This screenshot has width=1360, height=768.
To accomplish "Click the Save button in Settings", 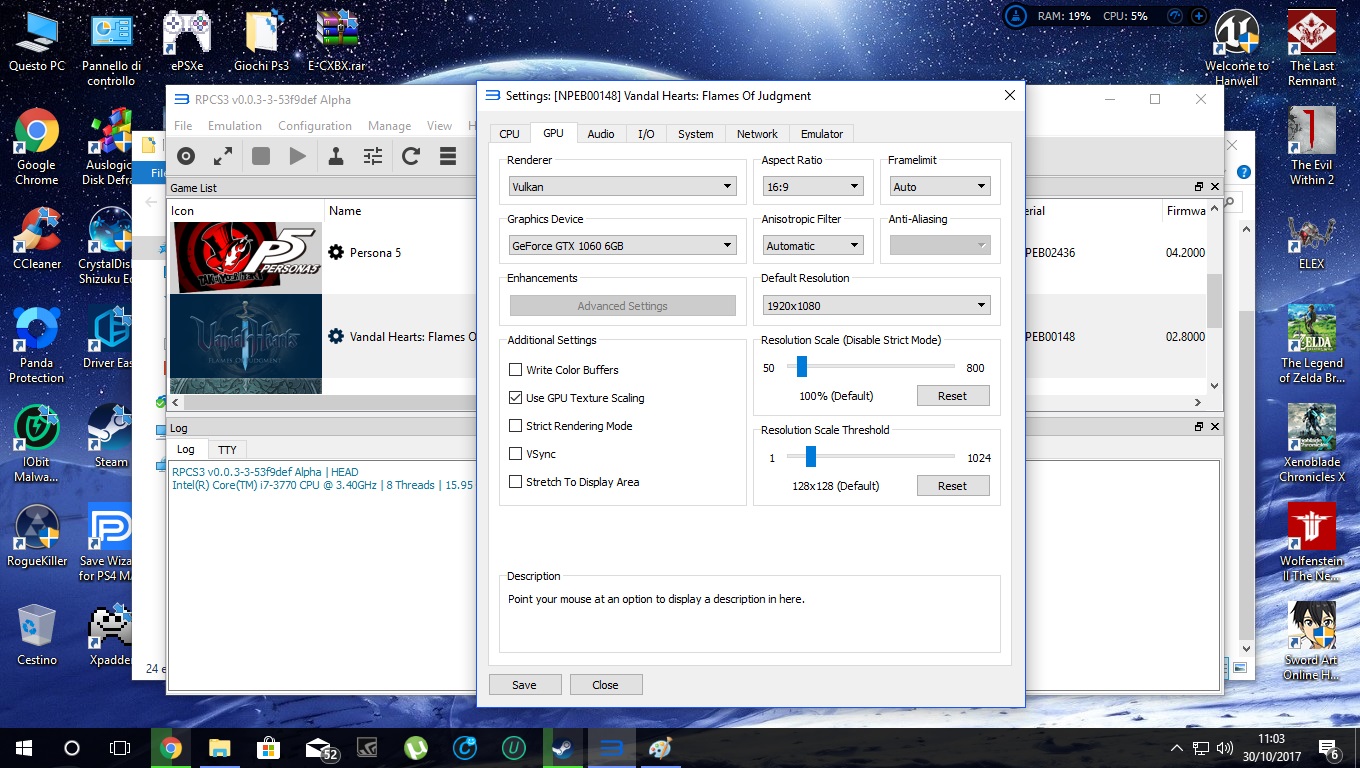I will coord(524,685).
